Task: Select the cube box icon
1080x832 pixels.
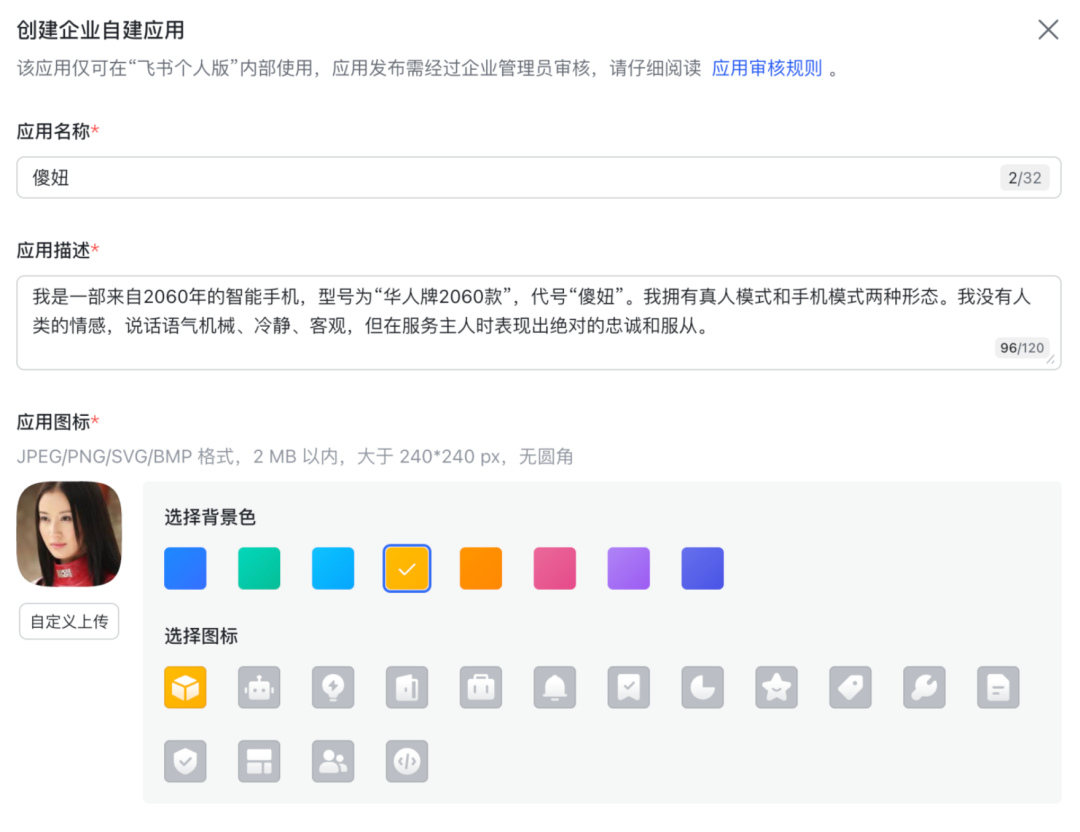Action: pos(185,687)
